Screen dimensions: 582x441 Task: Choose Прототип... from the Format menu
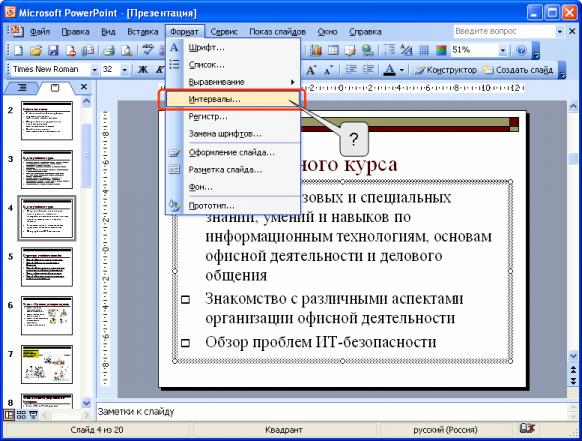(233, 206)
